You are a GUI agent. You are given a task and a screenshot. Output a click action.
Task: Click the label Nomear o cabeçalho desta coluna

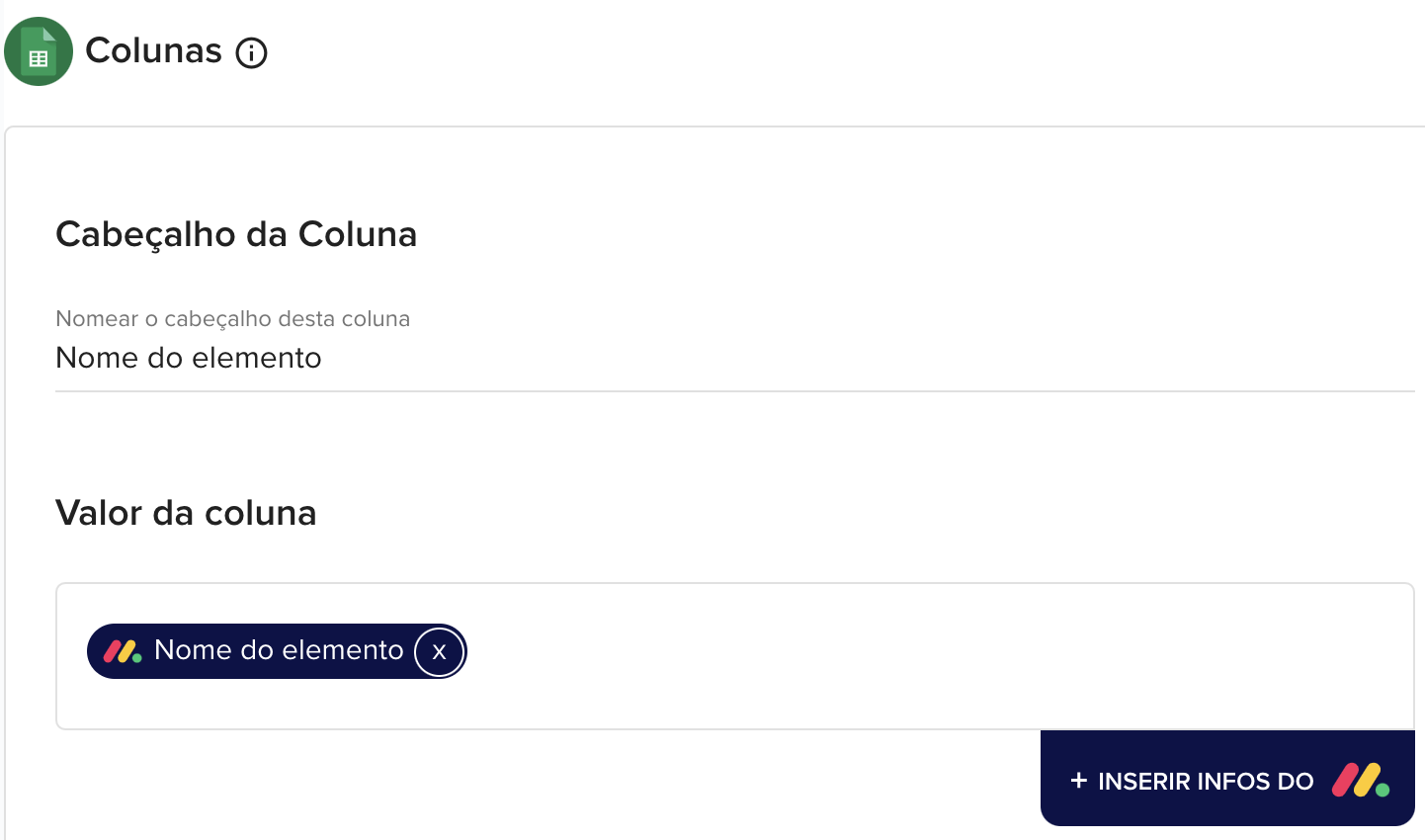tap(232, 319)
